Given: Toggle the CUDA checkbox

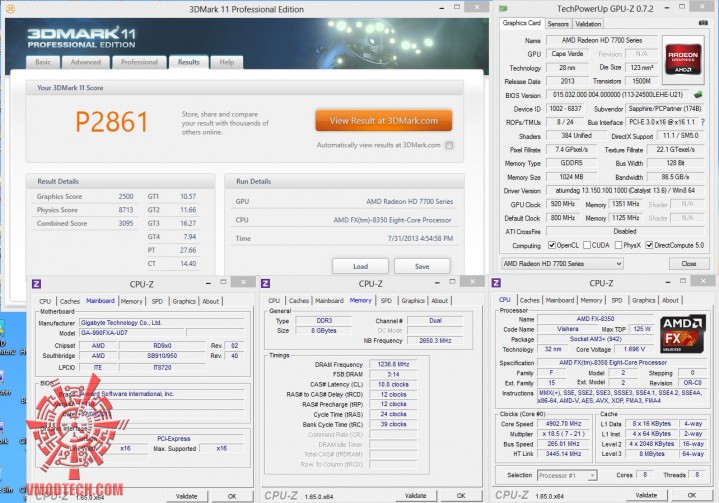Looking at the screenshot, I should click(x=587, y=245).
